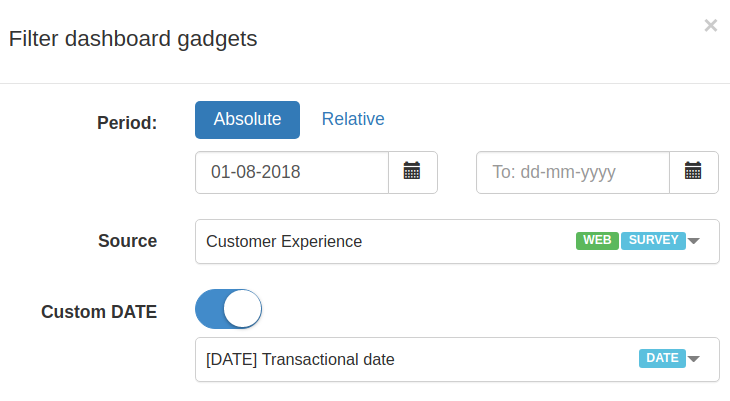The width and height of the screenshot is (730, 401).
Task: Expand the Transactional date dropdown arrow
Action: click(x=694, y=359)
